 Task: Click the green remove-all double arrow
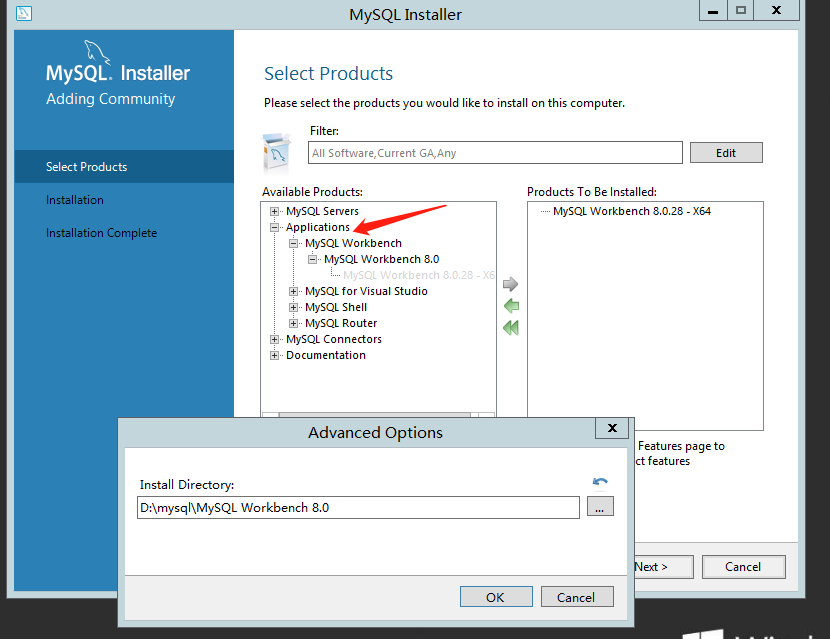coord(511,328)
